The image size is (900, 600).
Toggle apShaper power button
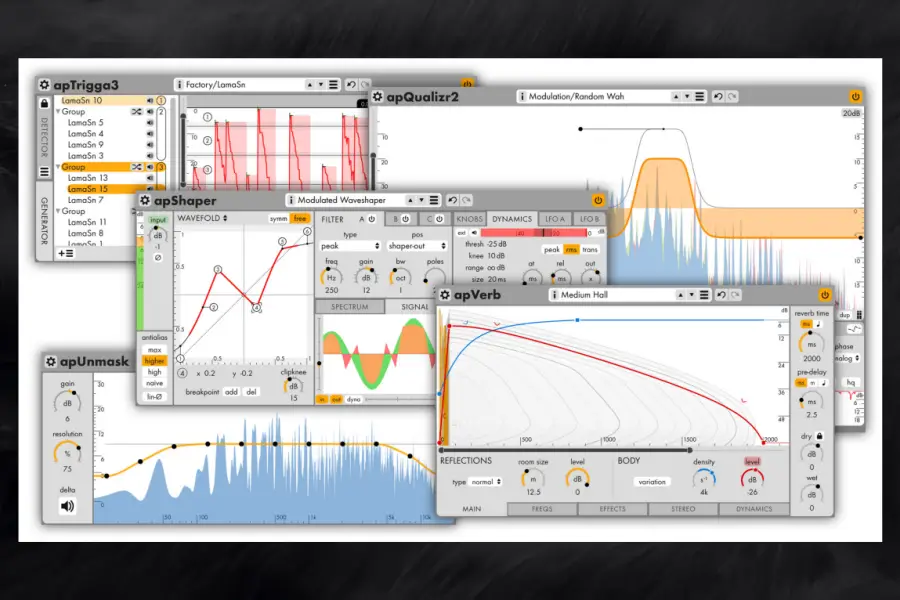[598, 200]
